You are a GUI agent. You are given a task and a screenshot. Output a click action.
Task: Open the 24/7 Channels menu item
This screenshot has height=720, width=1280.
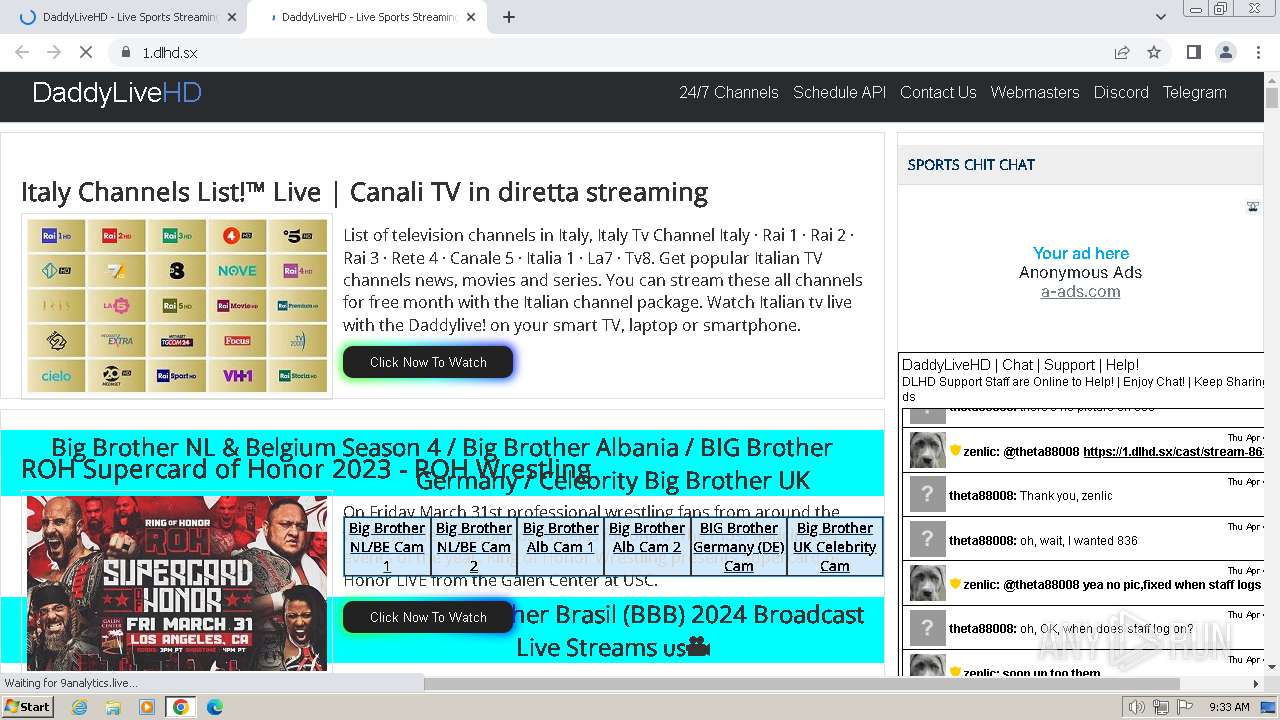(x=729, y=92)
